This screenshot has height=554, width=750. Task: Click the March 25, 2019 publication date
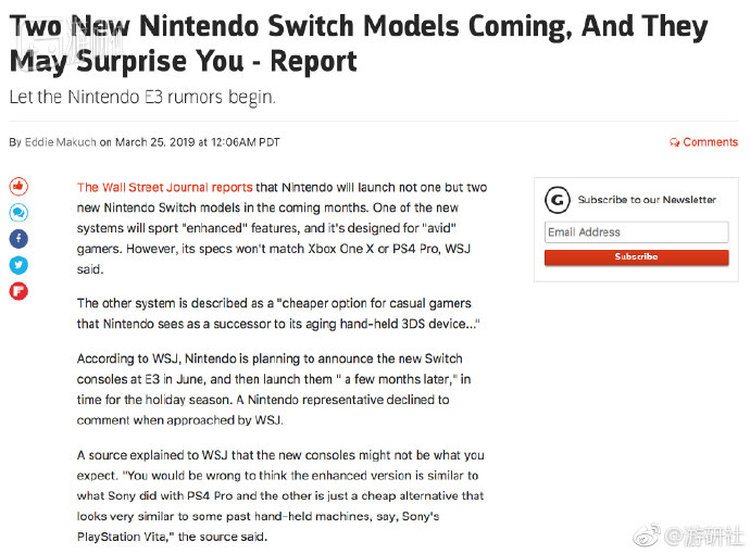click(156, 142)
